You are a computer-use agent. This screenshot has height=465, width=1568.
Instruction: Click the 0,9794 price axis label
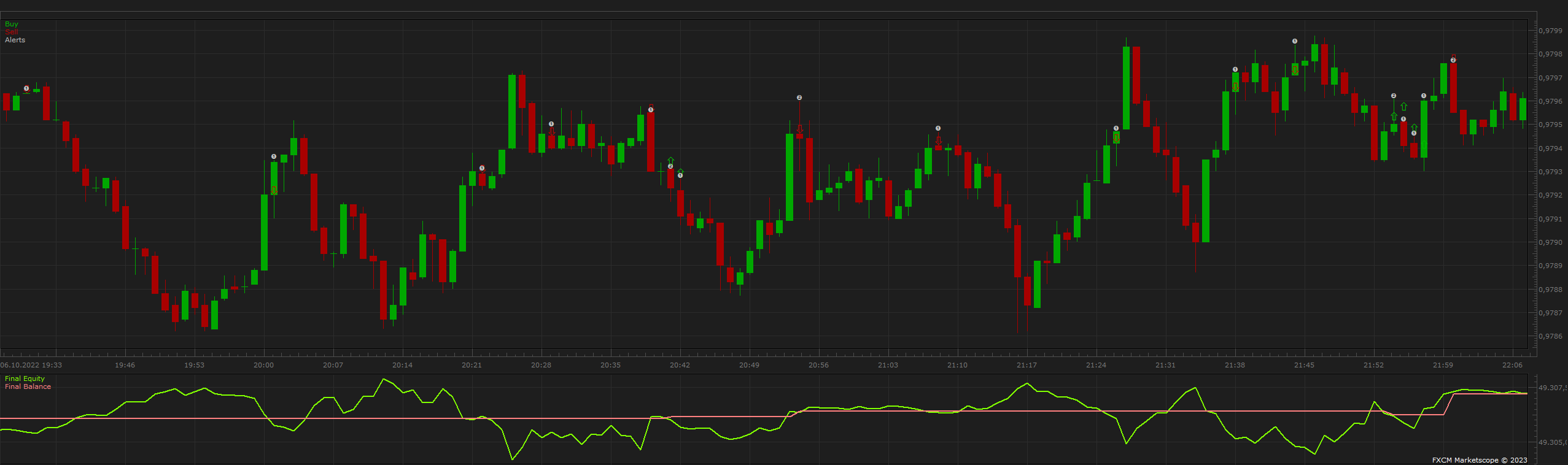1550,148
